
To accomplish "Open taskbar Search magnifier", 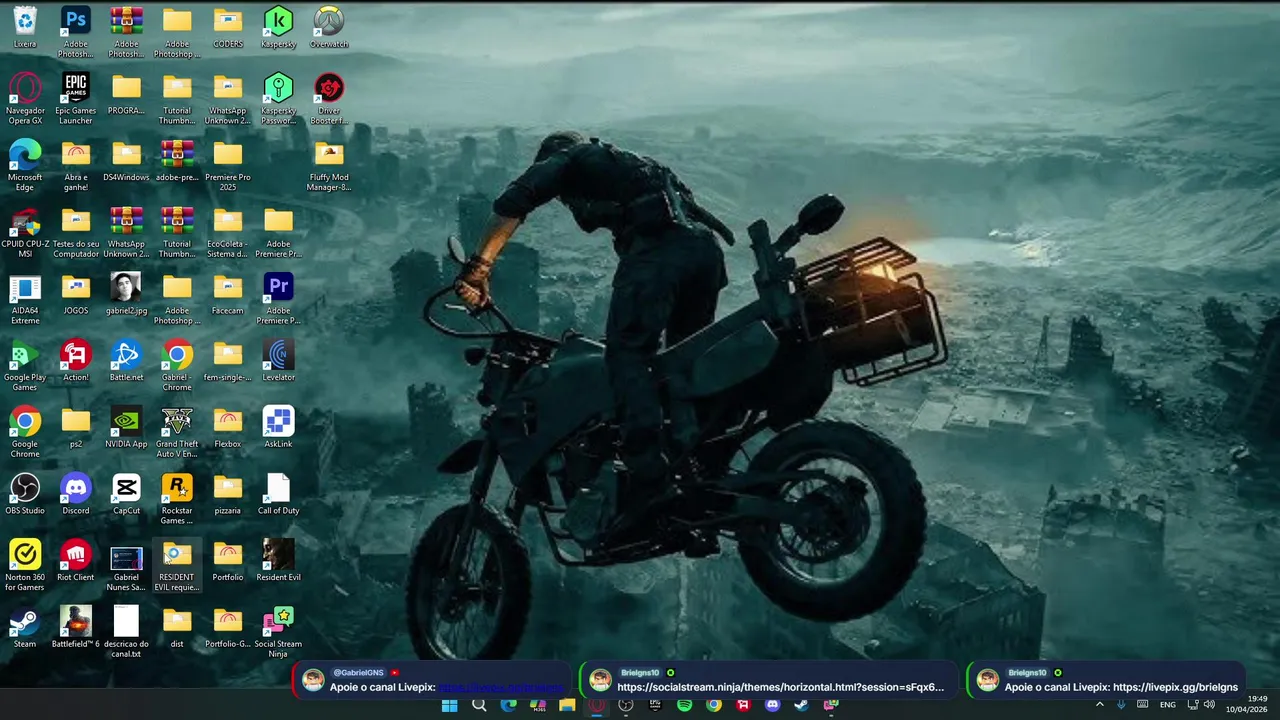I will (479, 705).
